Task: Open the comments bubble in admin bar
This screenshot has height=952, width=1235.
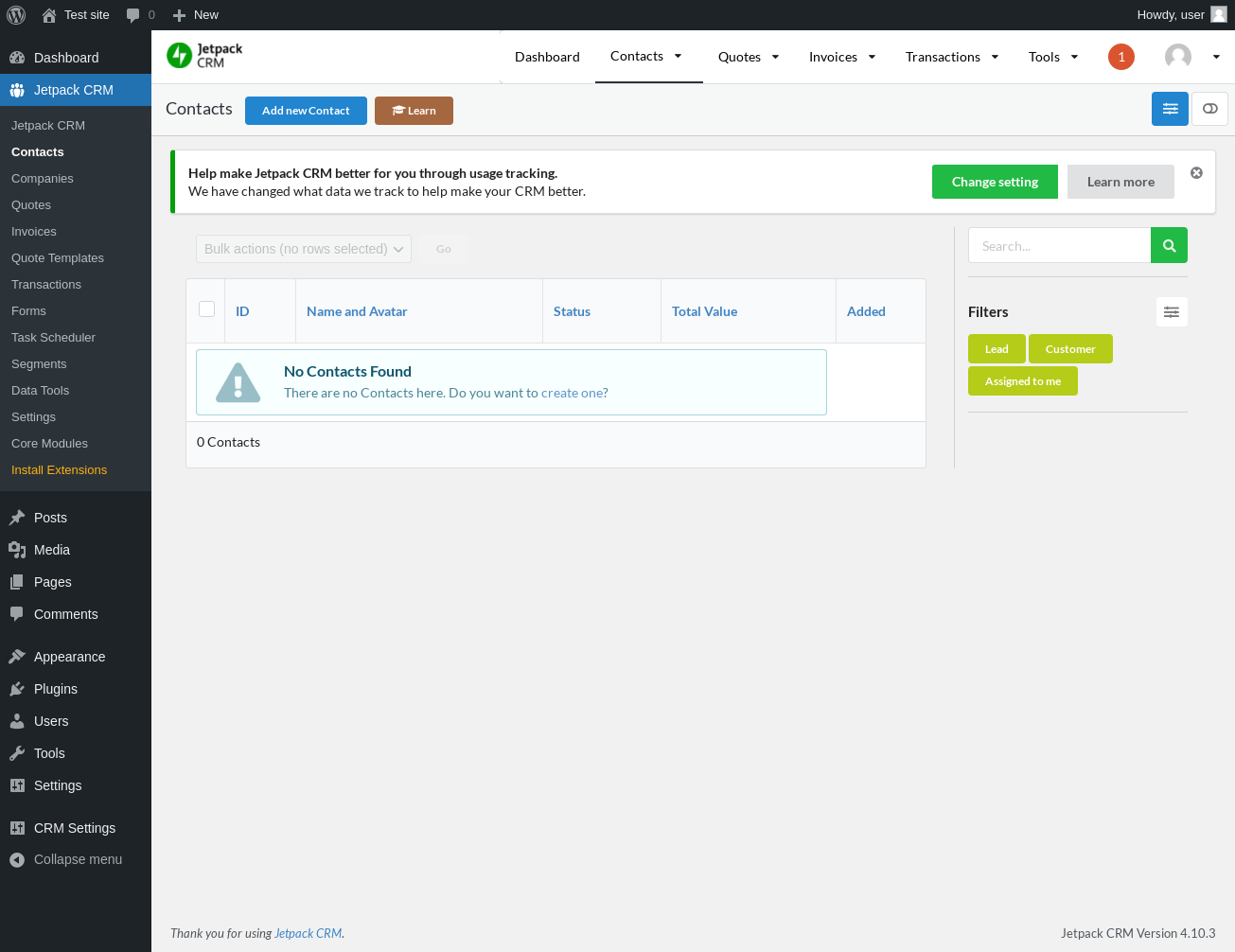Action: (x=132, y=15)
